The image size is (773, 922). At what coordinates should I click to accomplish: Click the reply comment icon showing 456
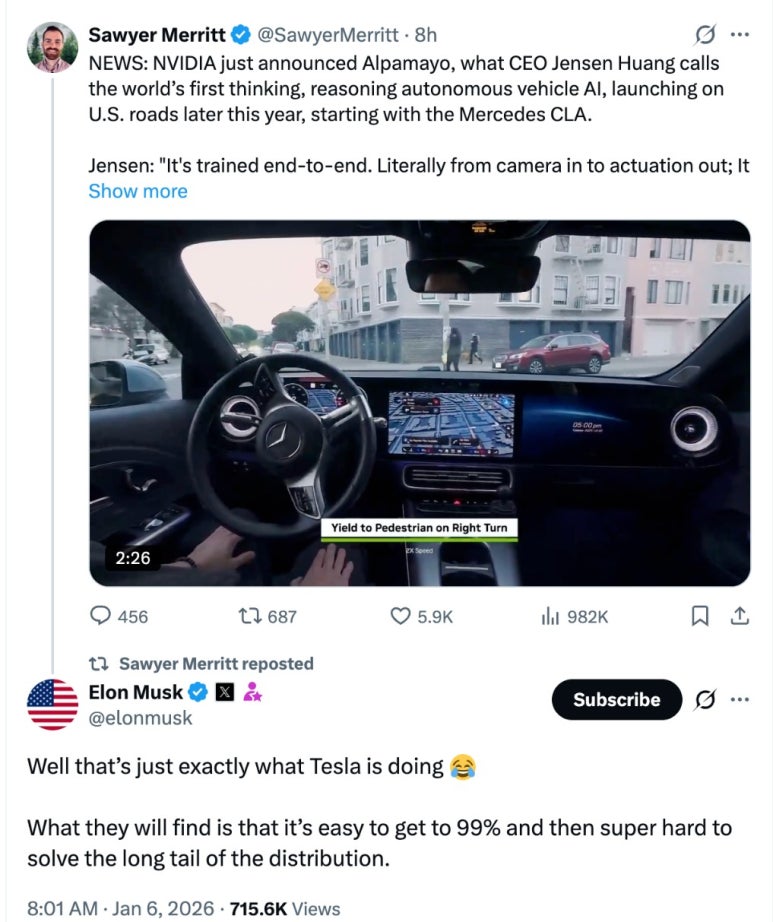click(102, 616)
